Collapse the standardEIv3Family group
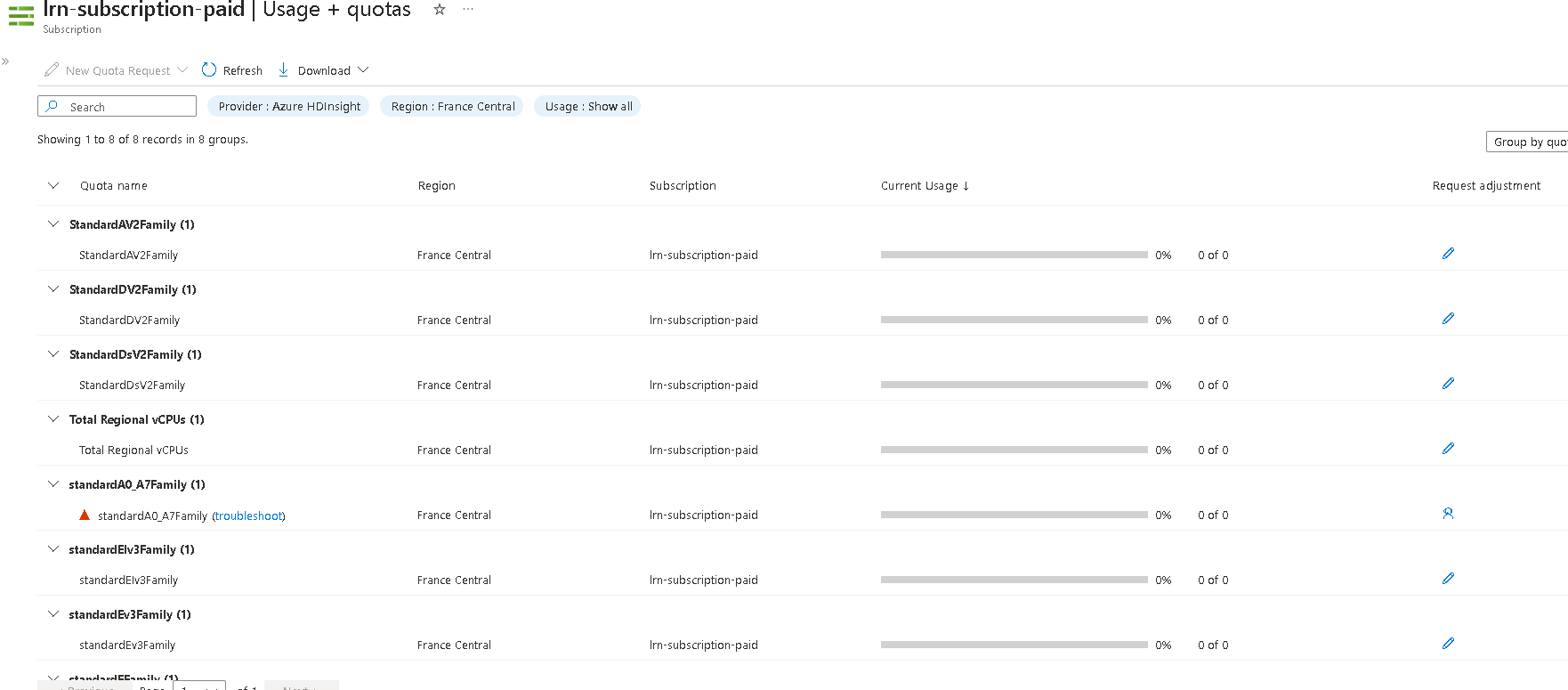Image resolution: width=1568 pixels, height=690 pixels. coord(53,548)
